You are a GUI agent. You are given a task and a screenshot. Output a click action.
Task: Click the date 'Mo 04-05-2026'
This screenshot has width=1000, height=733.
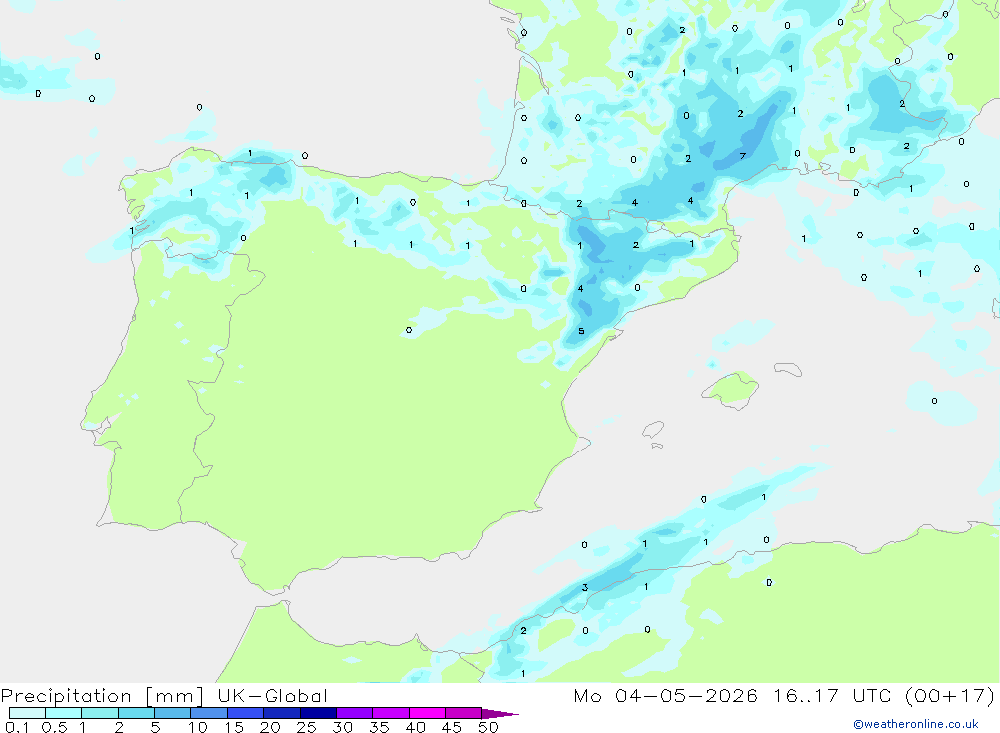666,696
